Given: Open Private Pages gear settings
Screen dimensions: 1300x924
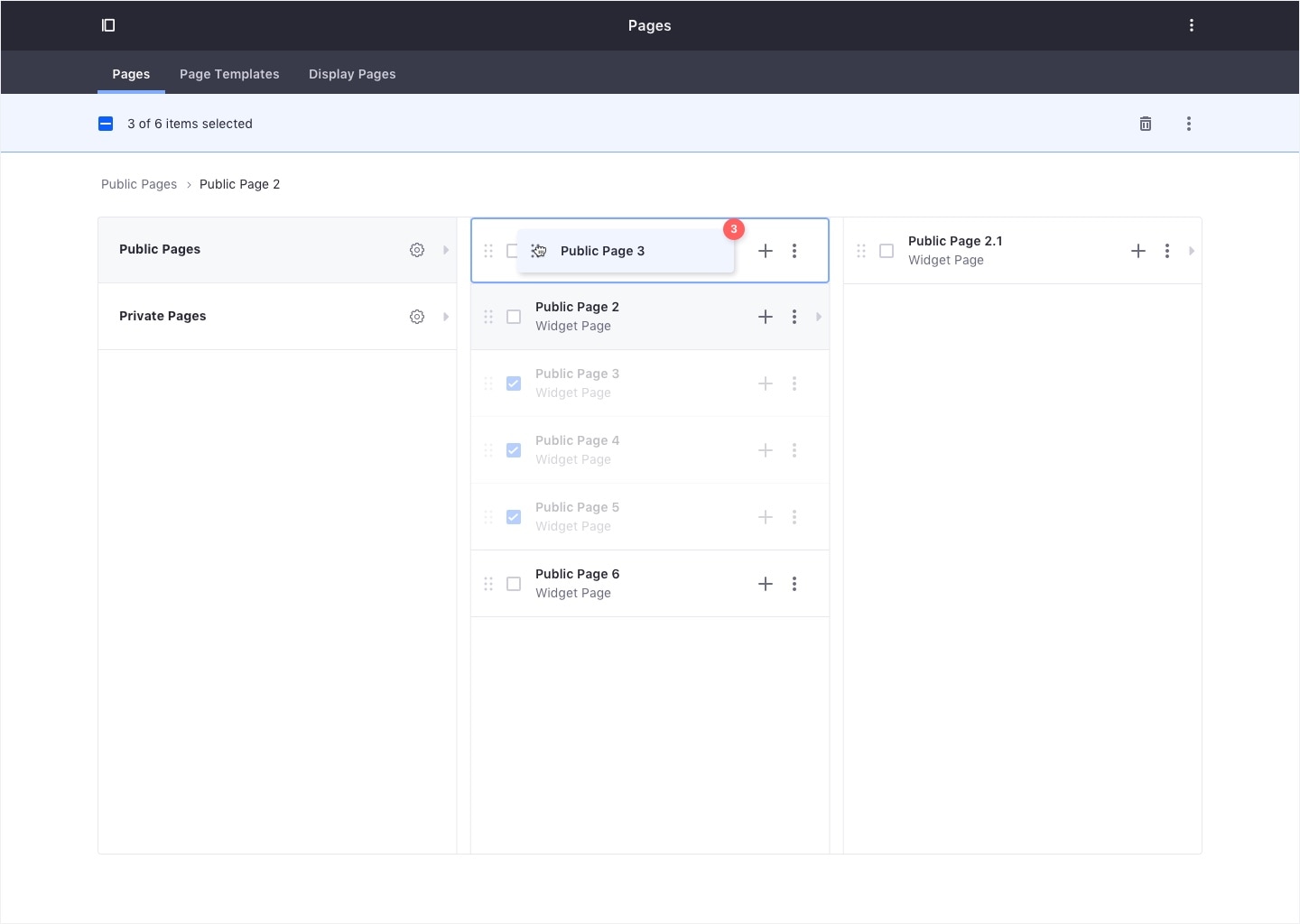Looking at the screenshot, I should coord(416,317).
